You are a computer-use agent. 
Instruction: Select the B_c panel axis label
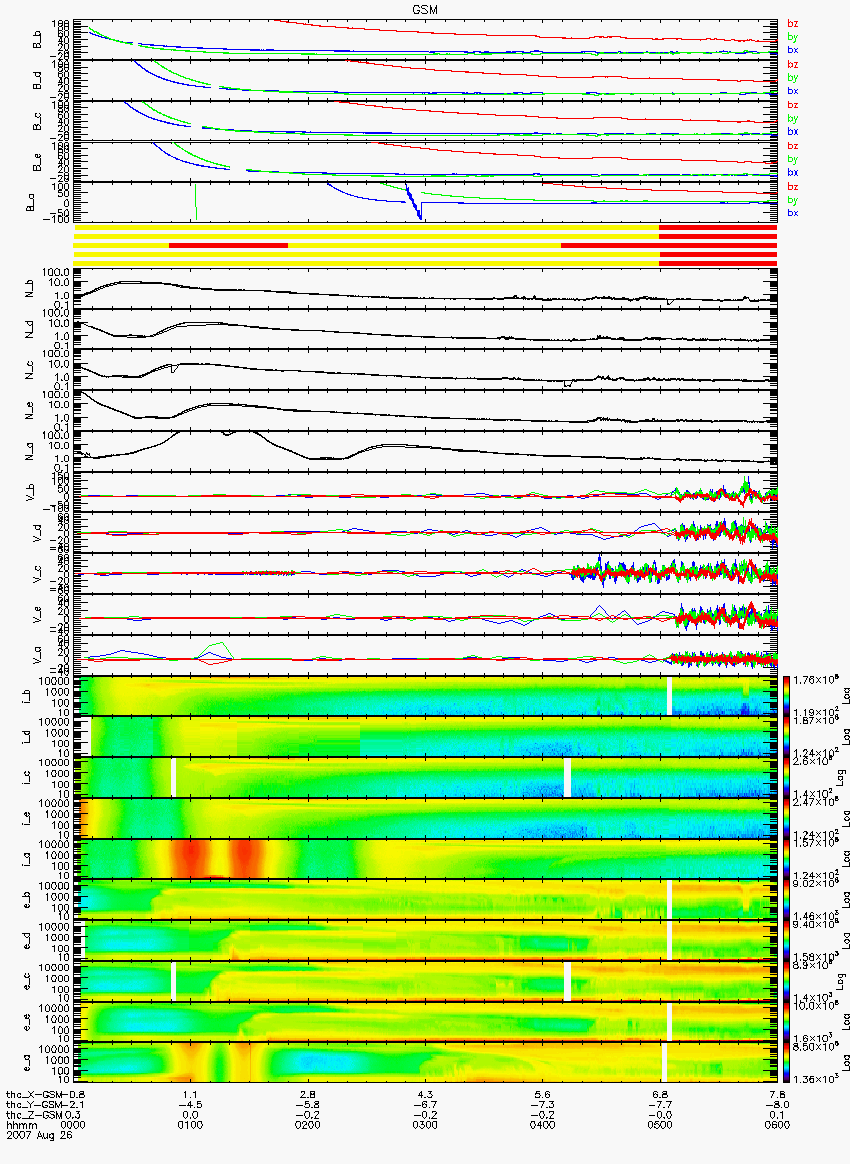tap(37, 122)
